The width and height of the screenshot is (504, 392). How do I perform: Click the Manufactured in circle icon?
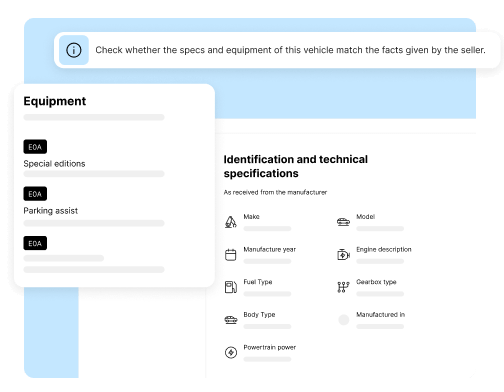(x=344, y=320)
